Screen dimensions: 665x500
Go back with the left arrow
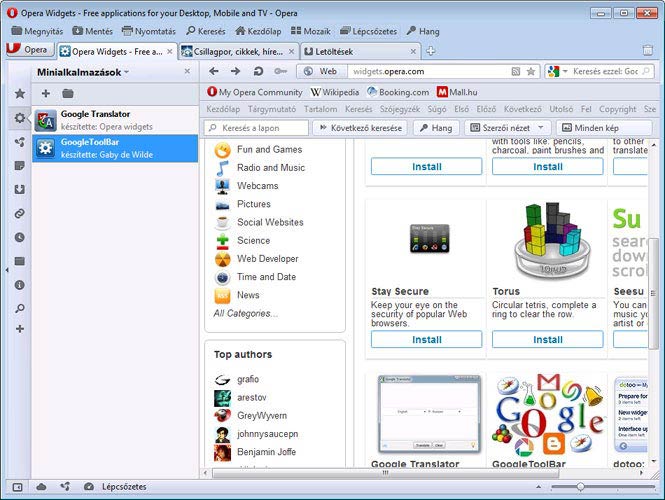(214, 71)
